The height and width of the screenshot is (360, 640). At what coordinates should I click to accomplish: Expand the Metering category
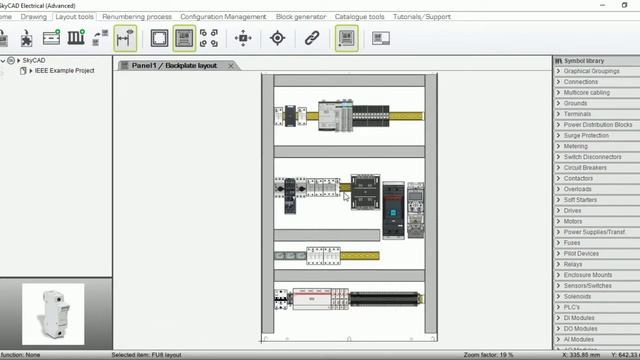pyautogui.click(x=558, y=147)
